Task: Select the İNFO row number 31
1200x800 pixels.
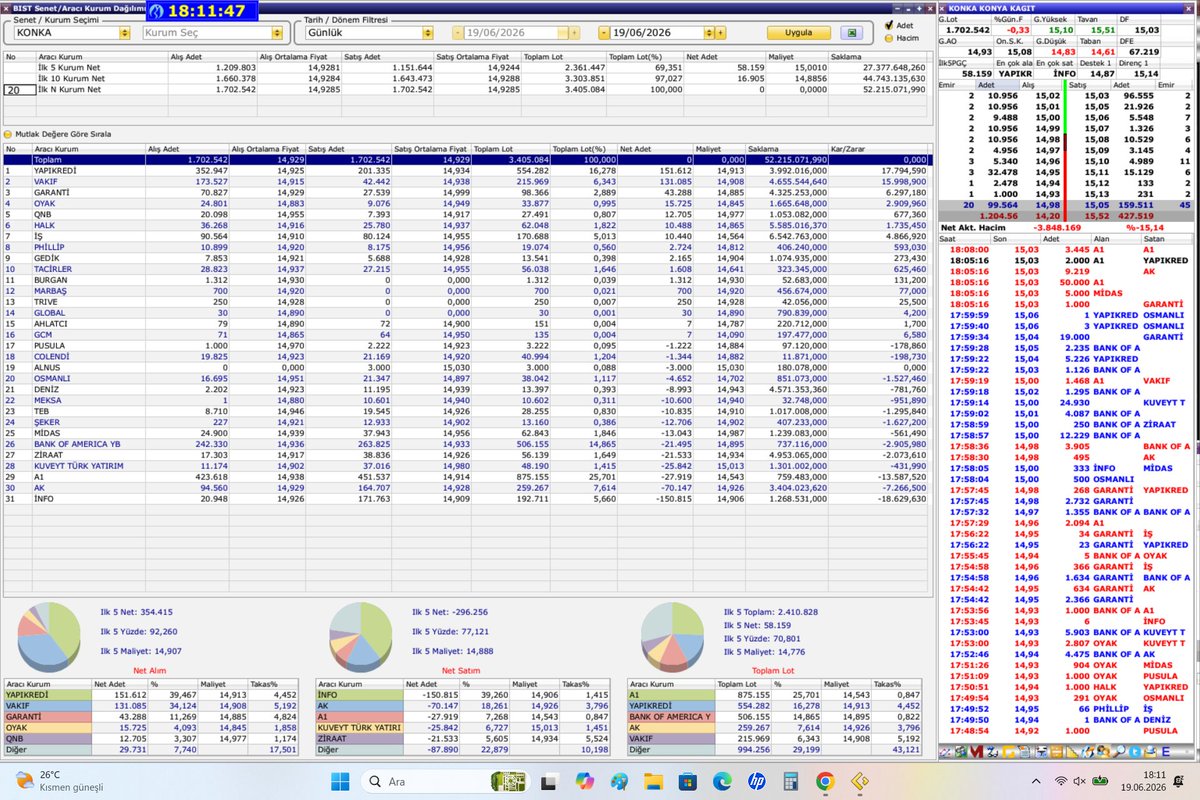Action: (467, 497)
